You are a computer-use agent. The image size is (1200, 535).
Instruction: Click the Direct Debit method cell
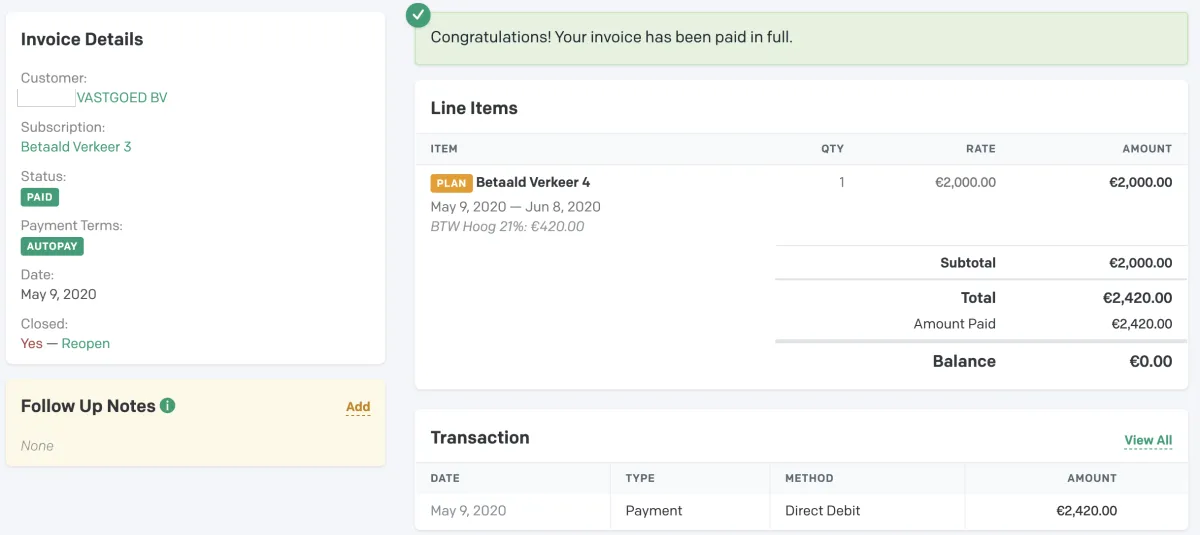pos(823,511)
